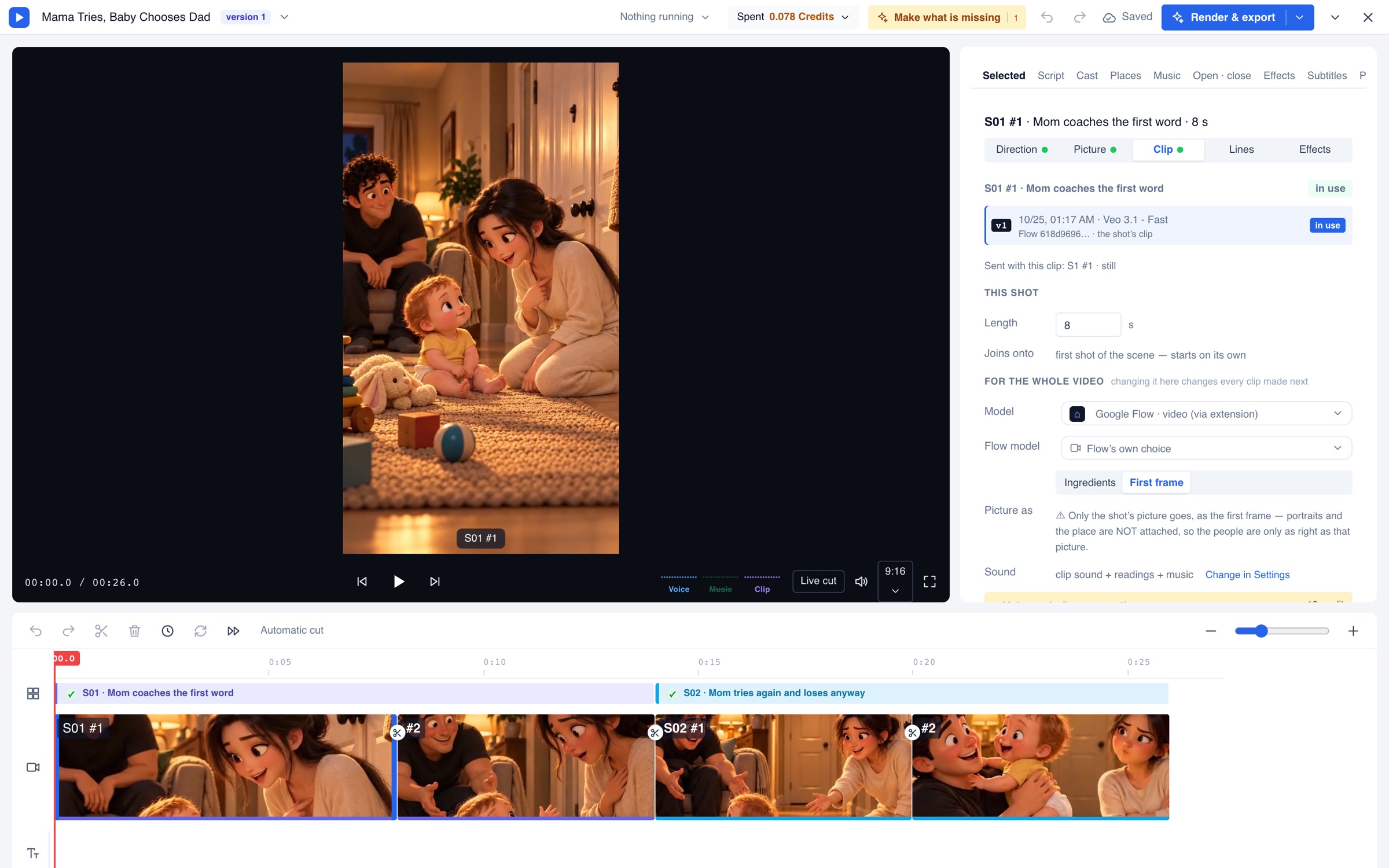Enter fullscreen preview mode
This screenshot has height=868, width=1389.
tap(929, 582)
